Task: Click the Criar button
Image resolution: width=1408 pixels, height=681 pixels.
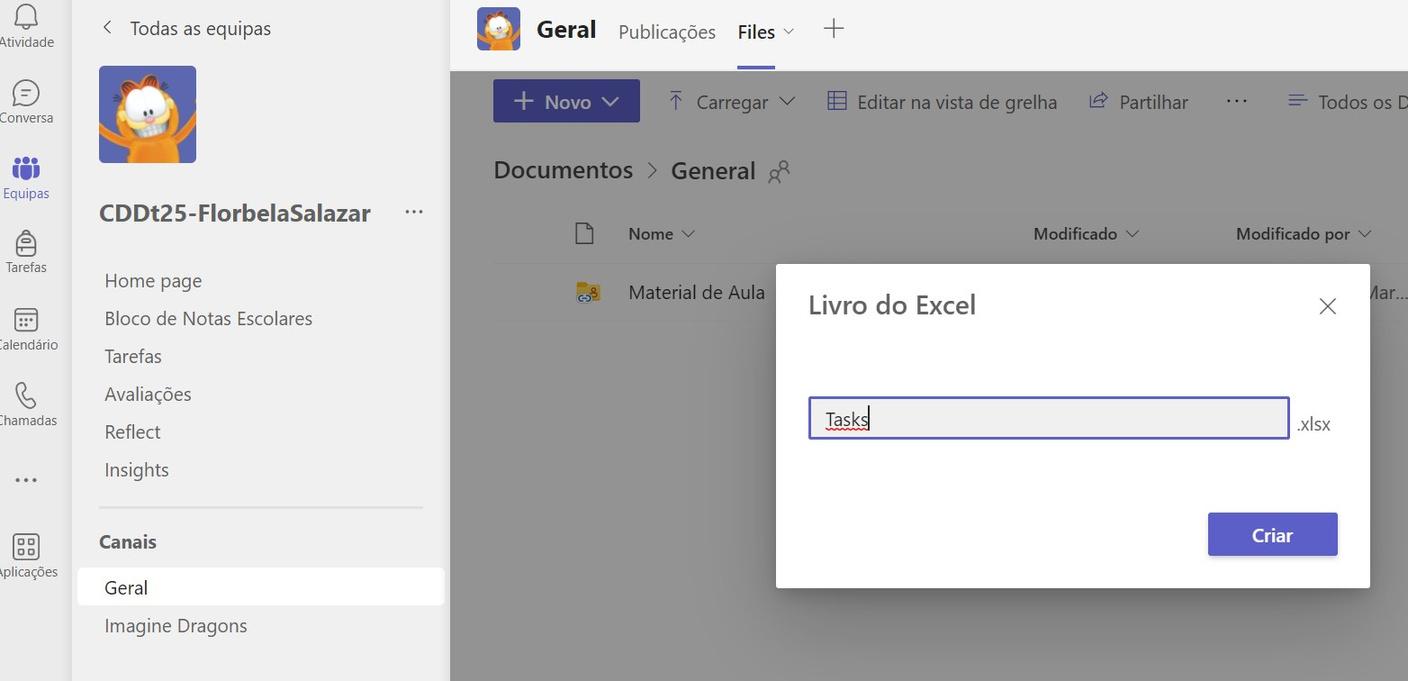Action: coord(1272,535)
